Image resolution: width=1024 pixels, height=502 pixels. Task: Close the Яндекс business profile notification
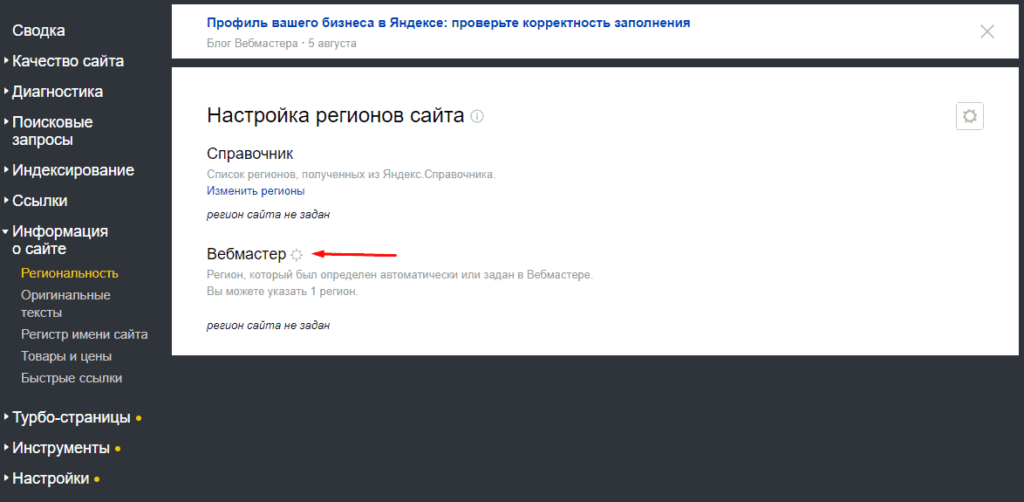987,31
